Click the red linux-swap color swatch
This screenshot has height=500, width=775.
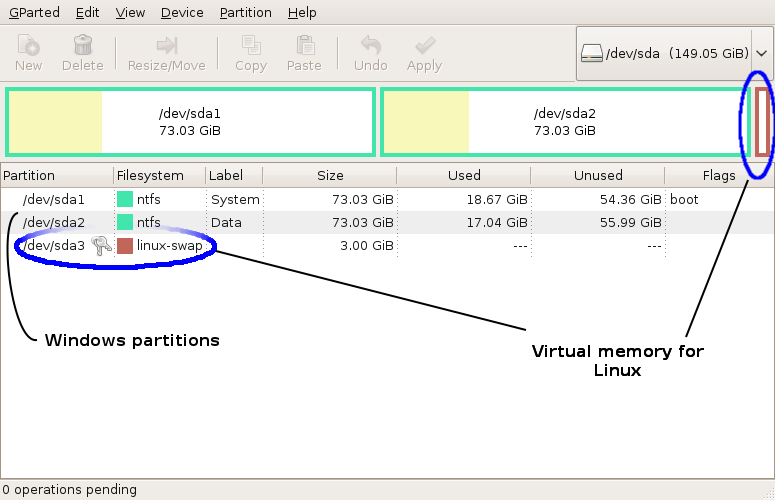[125, 246]
